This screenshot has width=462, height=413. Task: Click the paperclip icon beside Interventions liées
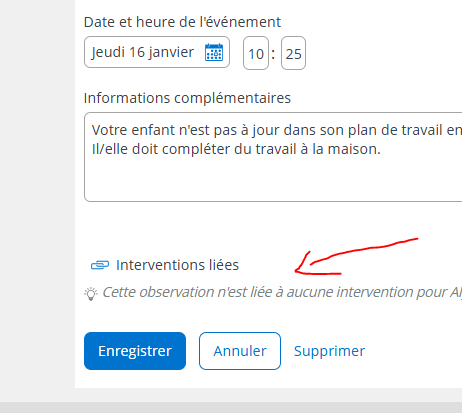[100, 265]
